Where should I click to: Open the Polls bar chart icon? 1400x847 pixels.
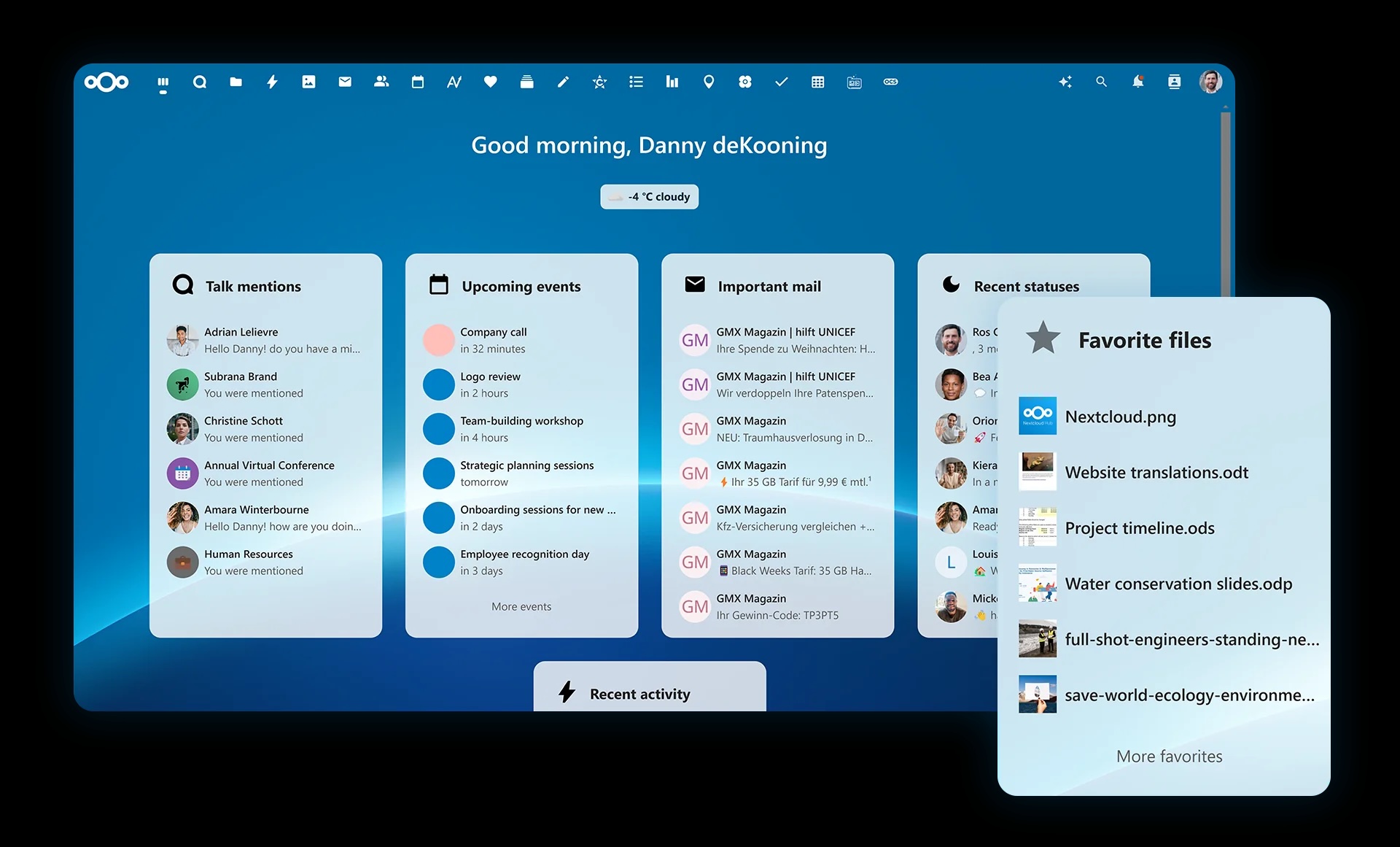coord(672,82)
